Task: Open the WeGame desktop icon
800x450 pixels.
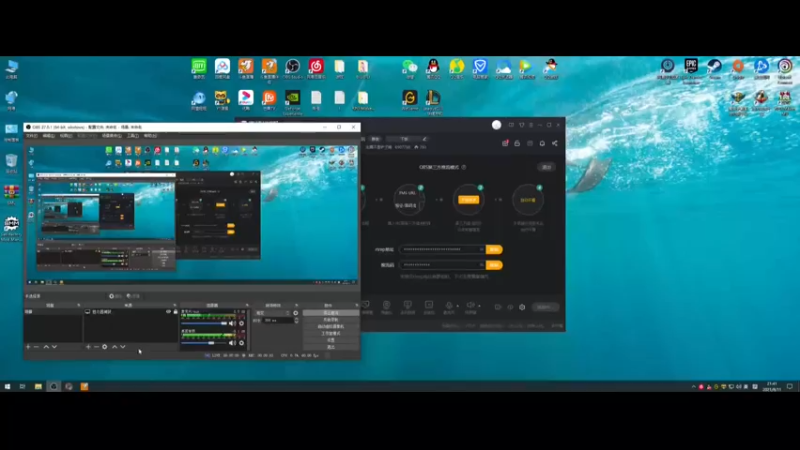Action: coord(410,99)
